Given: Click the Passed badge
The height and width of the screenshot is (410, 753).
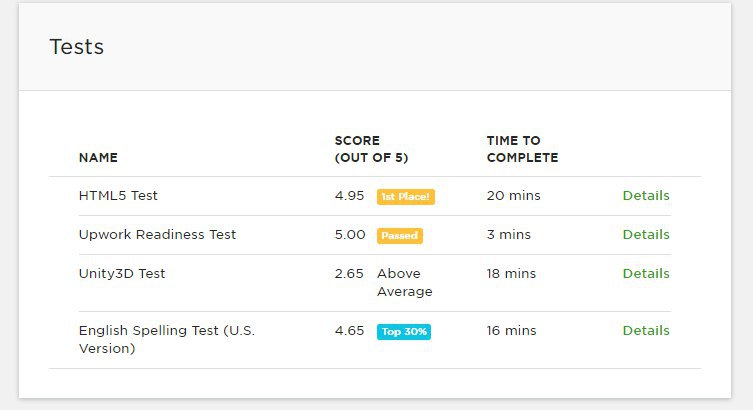Looking at the screenshot, I should coord(399,236).
